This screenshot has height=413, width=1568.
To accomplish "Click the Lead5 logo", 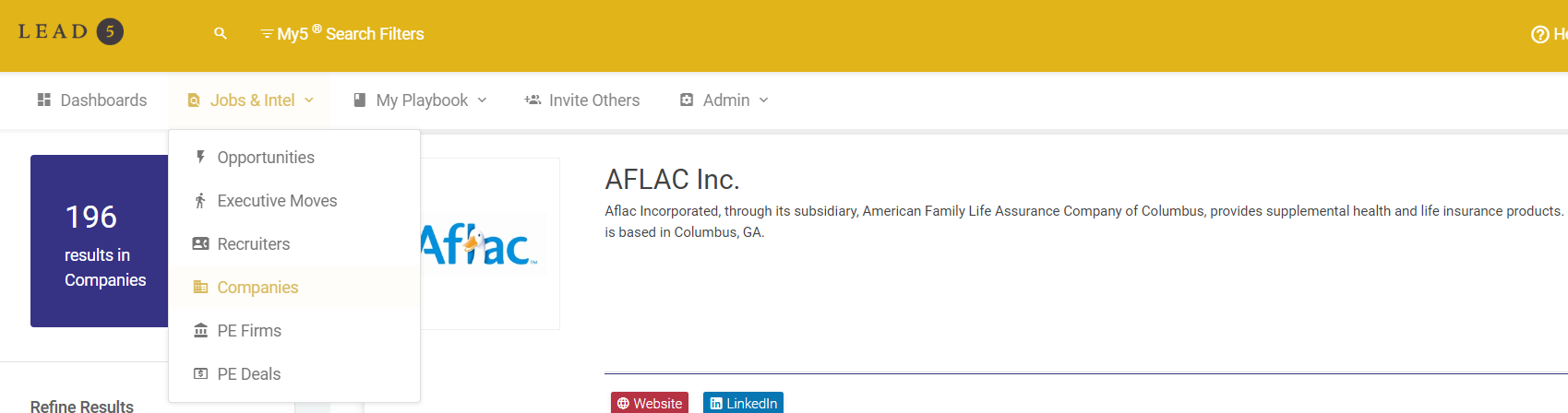I will pyautogui.click(x=70, y=32).
